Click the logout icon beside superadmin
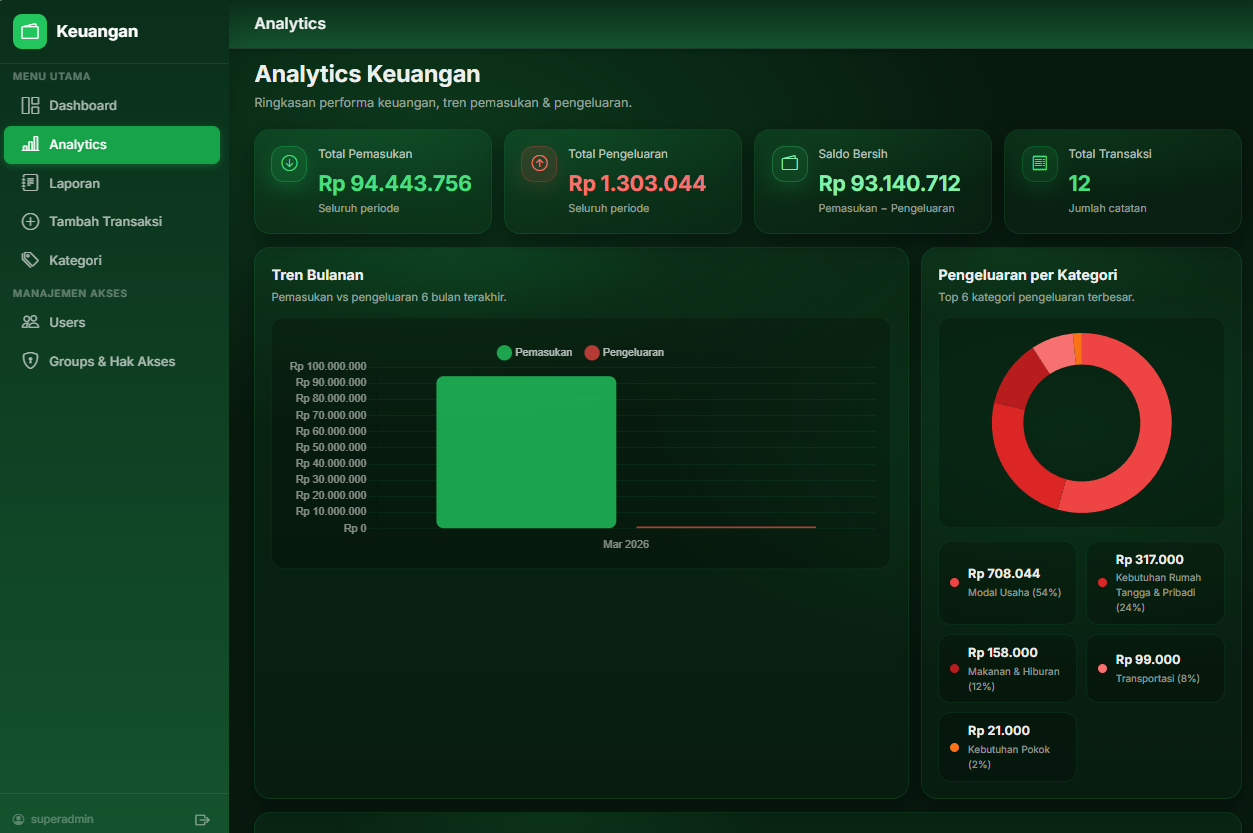Viewport: 1253px width, 833px height. 202,820
